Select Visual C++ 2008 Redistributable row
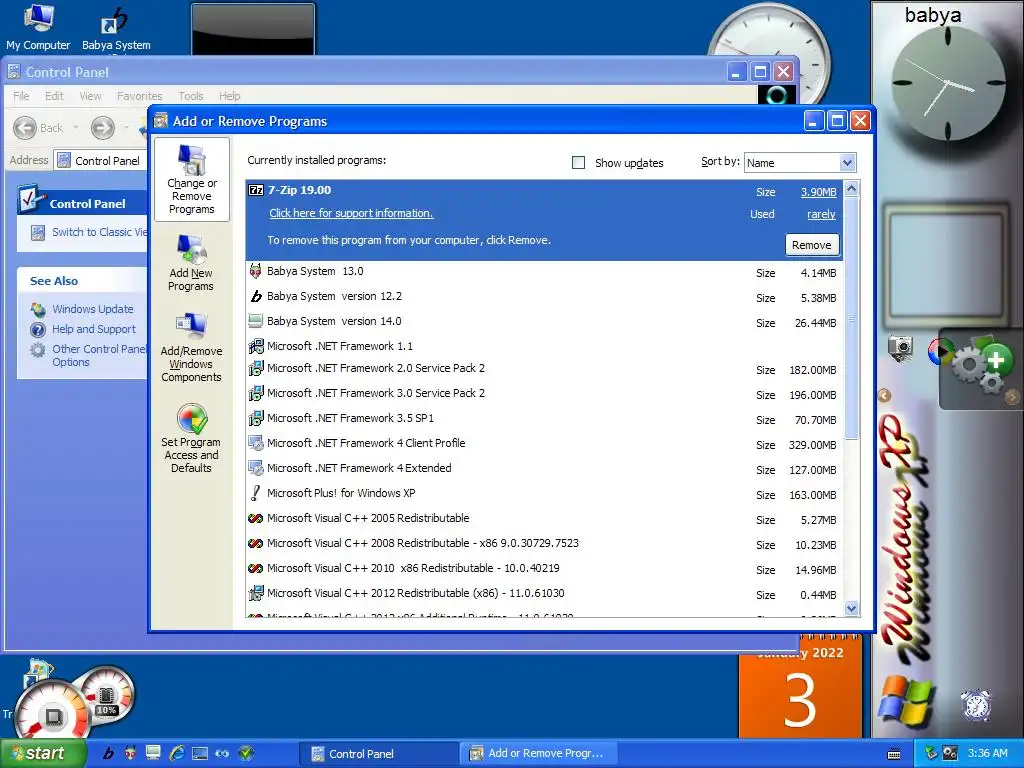Viewport: 1024px width, 768px height. point(545,544)
